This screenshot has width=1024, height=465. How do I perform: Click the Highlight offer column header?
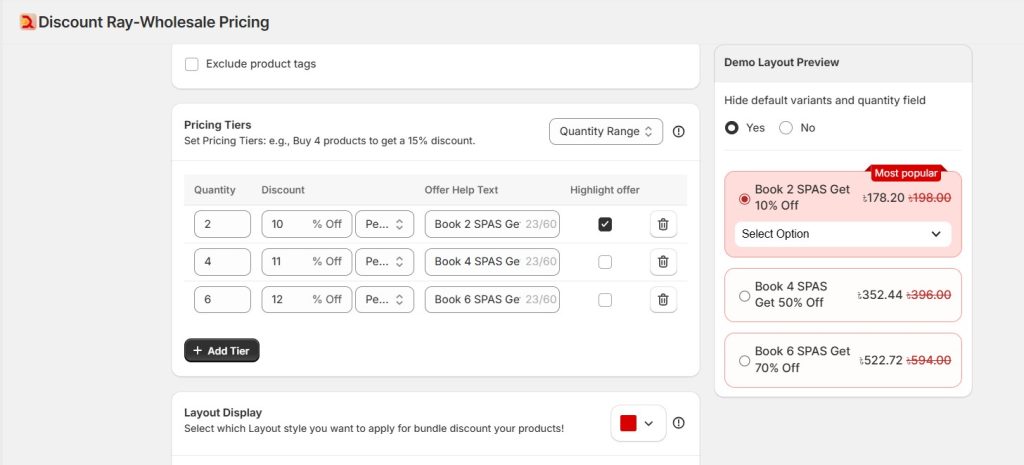click(x=605, y=190)
